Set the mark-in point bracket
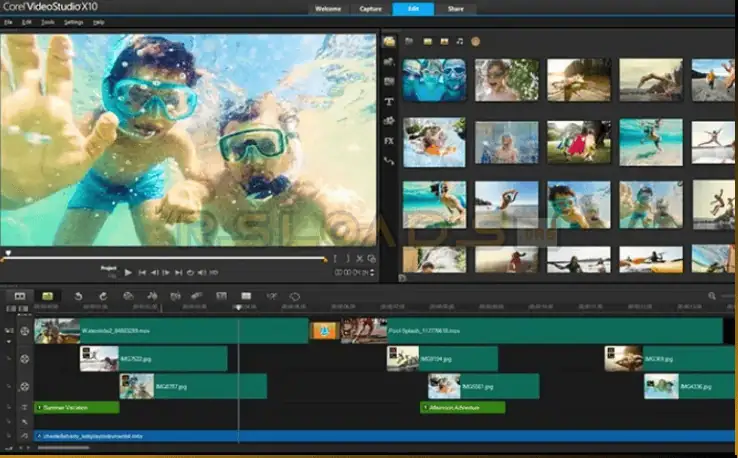Screen dimensions: 738x458 [x=335, y=258]
